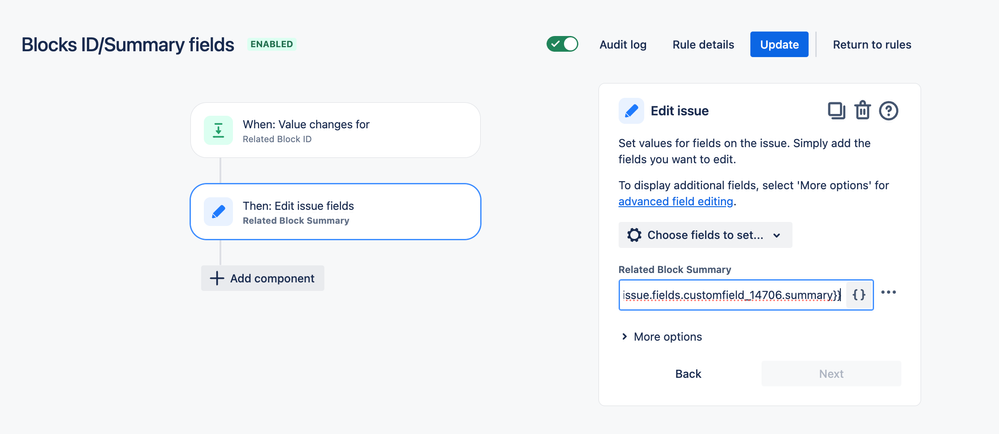Click the trigger download-arrow icon
999x434 pixels.
point(218,131)
